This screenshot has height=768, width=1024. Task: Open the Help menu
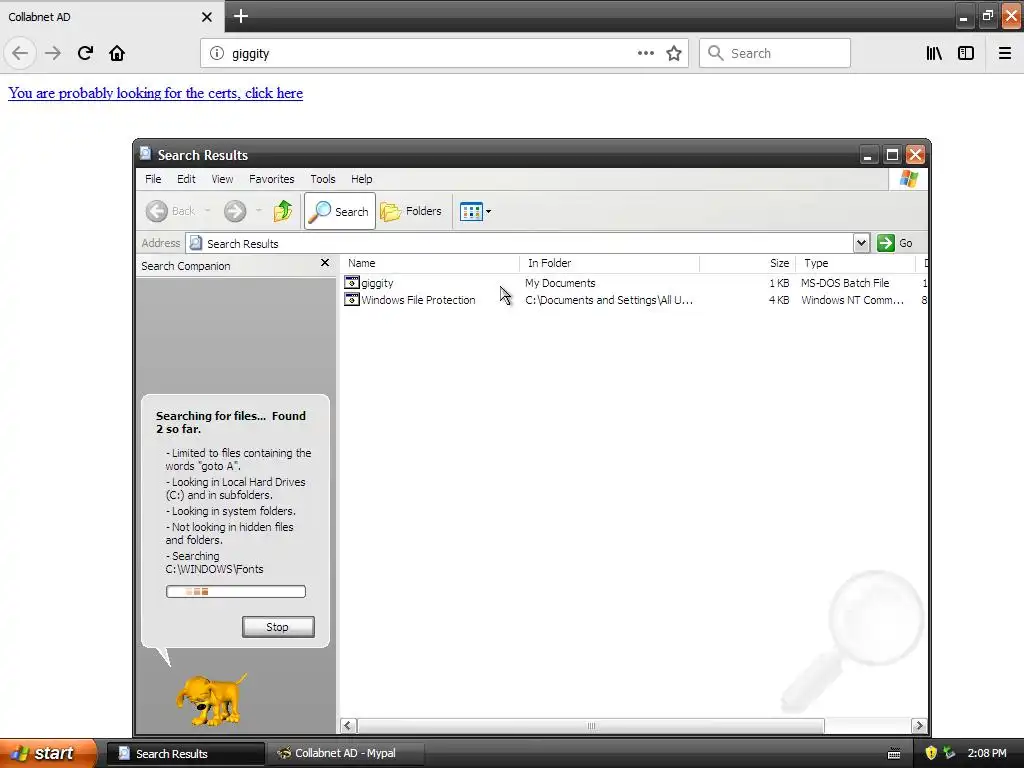coord(361,179)
